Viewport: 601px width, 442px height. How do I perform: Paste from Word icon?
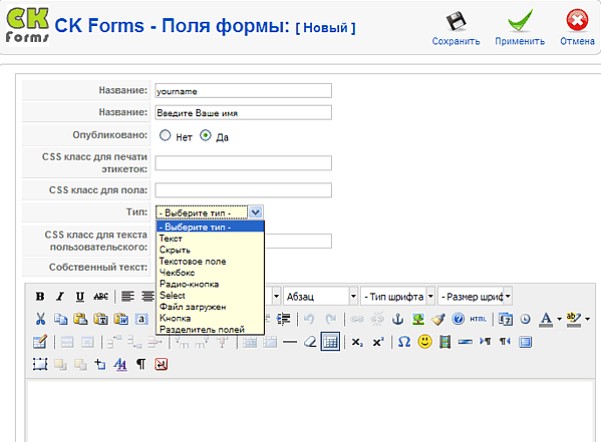pyautogui.click(x=121, y=319)
